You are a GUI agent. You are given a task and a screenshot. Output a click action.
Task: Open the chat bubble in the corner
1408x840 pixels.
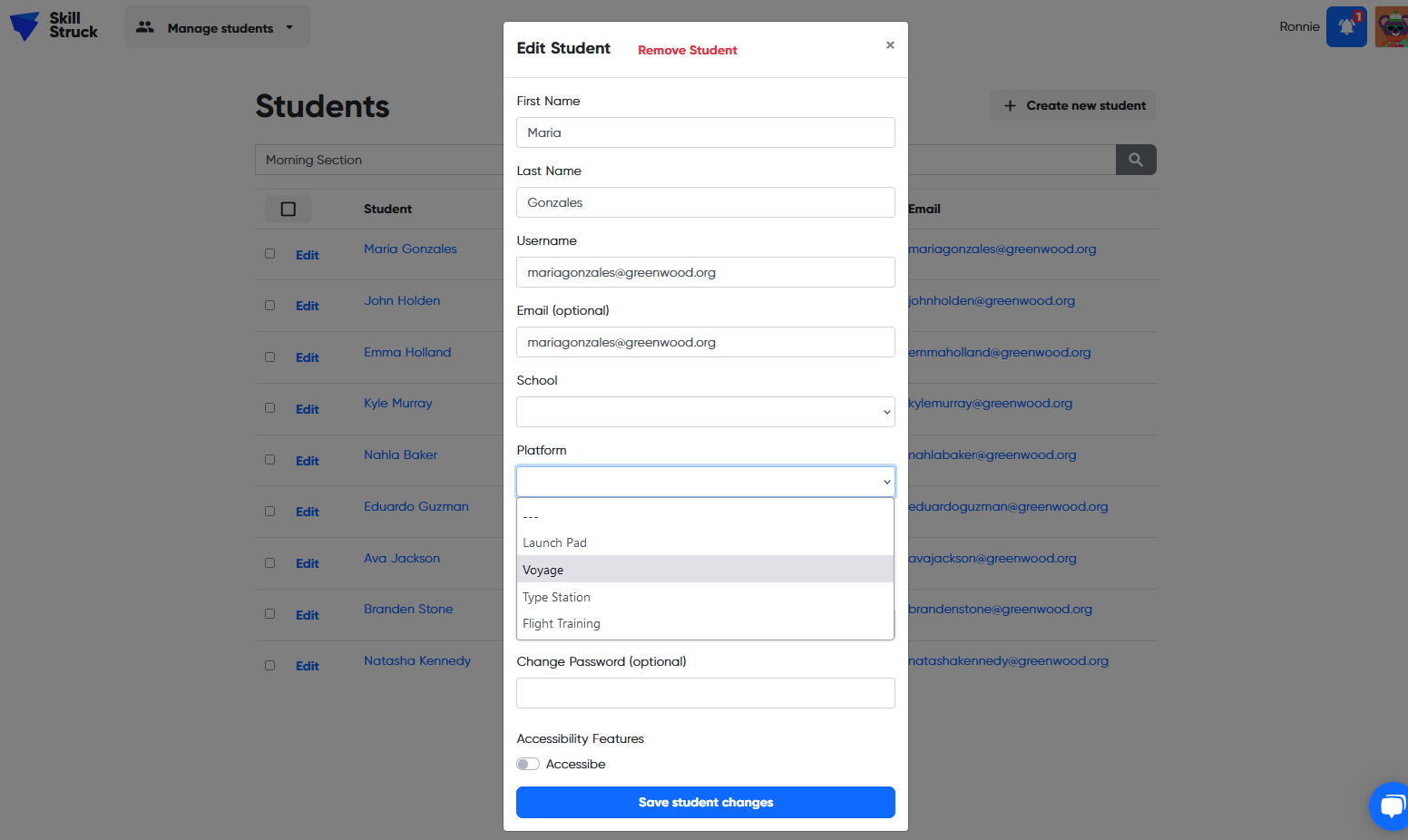[1390, 806]
